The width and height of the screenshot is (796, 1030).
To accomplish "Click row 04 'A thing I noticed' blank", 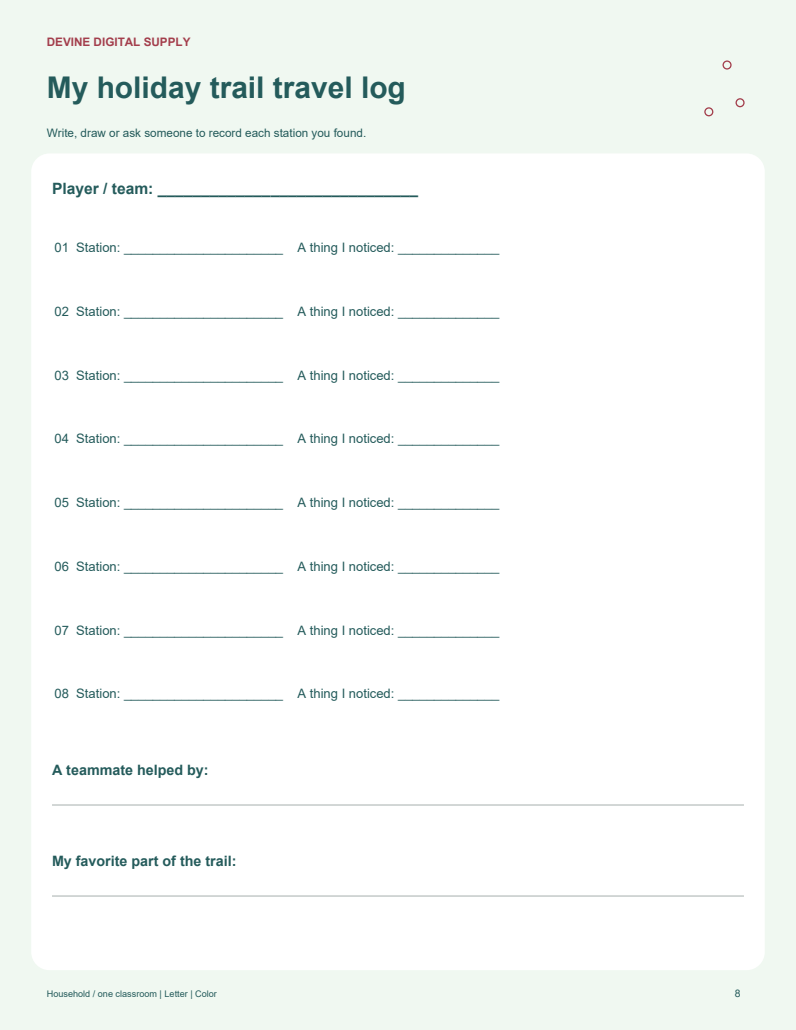I will click(449, 444).
